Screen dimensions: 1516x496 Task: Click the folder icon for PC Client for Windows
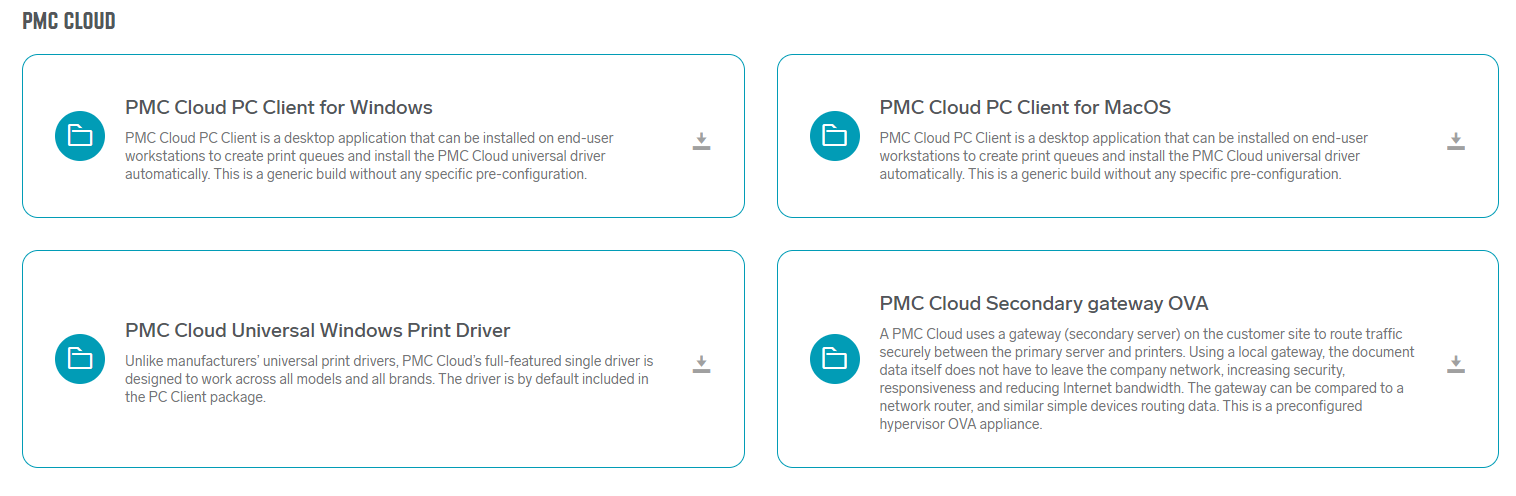(x=80, y=136)
